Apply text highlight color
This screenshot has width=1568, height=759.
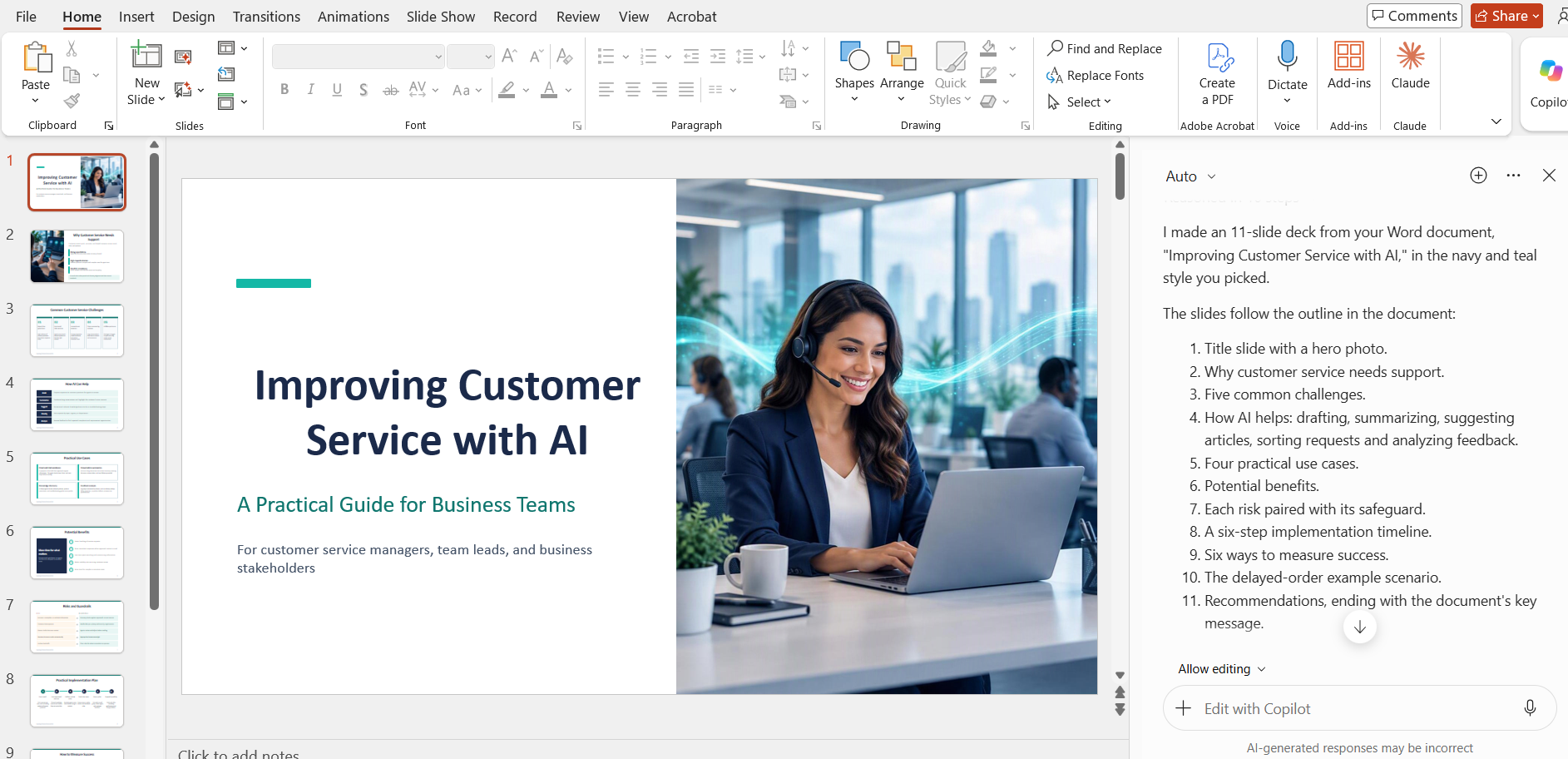click(x=507, y=89)
